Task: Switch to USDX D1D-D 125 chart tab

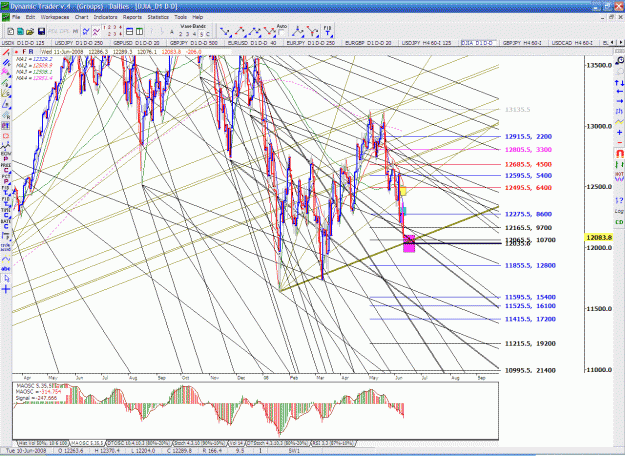Action: tap(23, 43)
